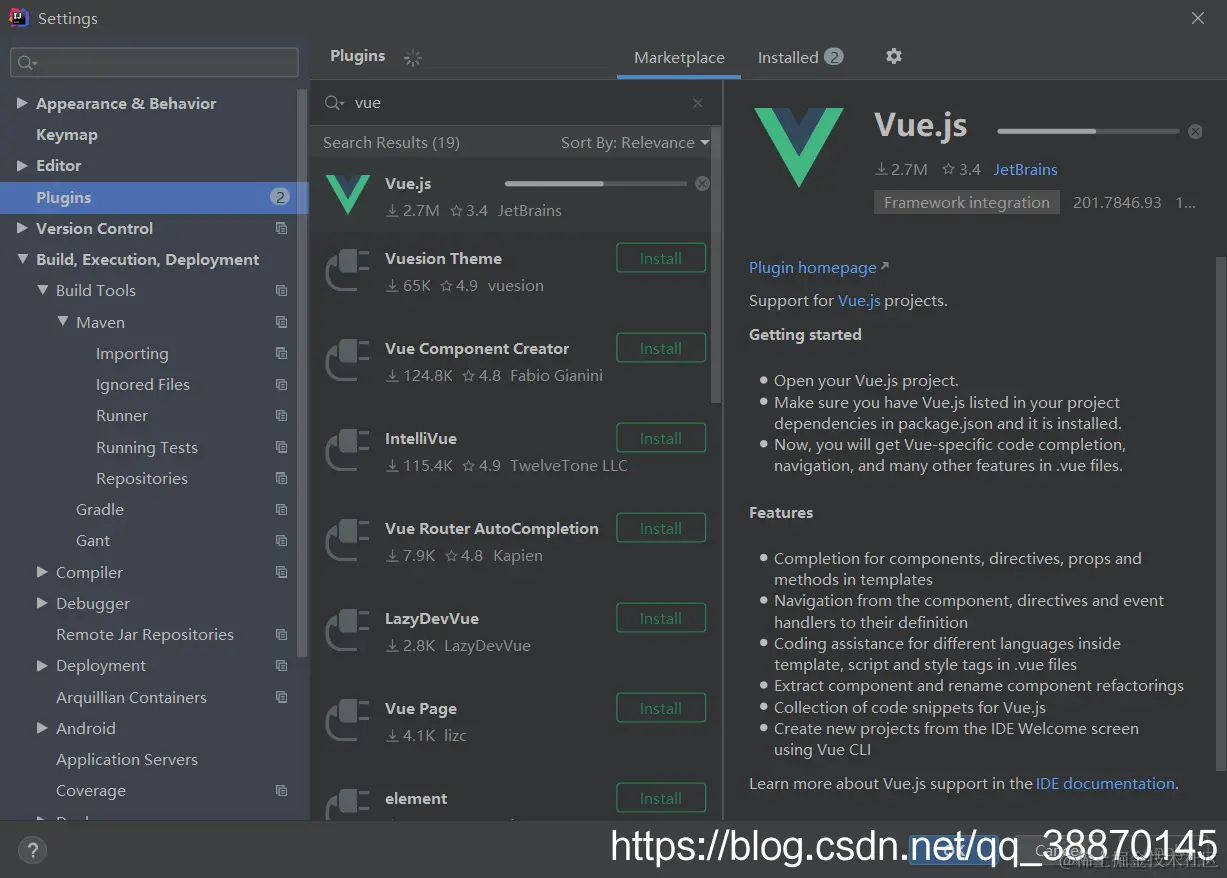Screen dimensions: 1227x878
Task: Expand the Editor settings node
Action: click(x=22, y=165)
